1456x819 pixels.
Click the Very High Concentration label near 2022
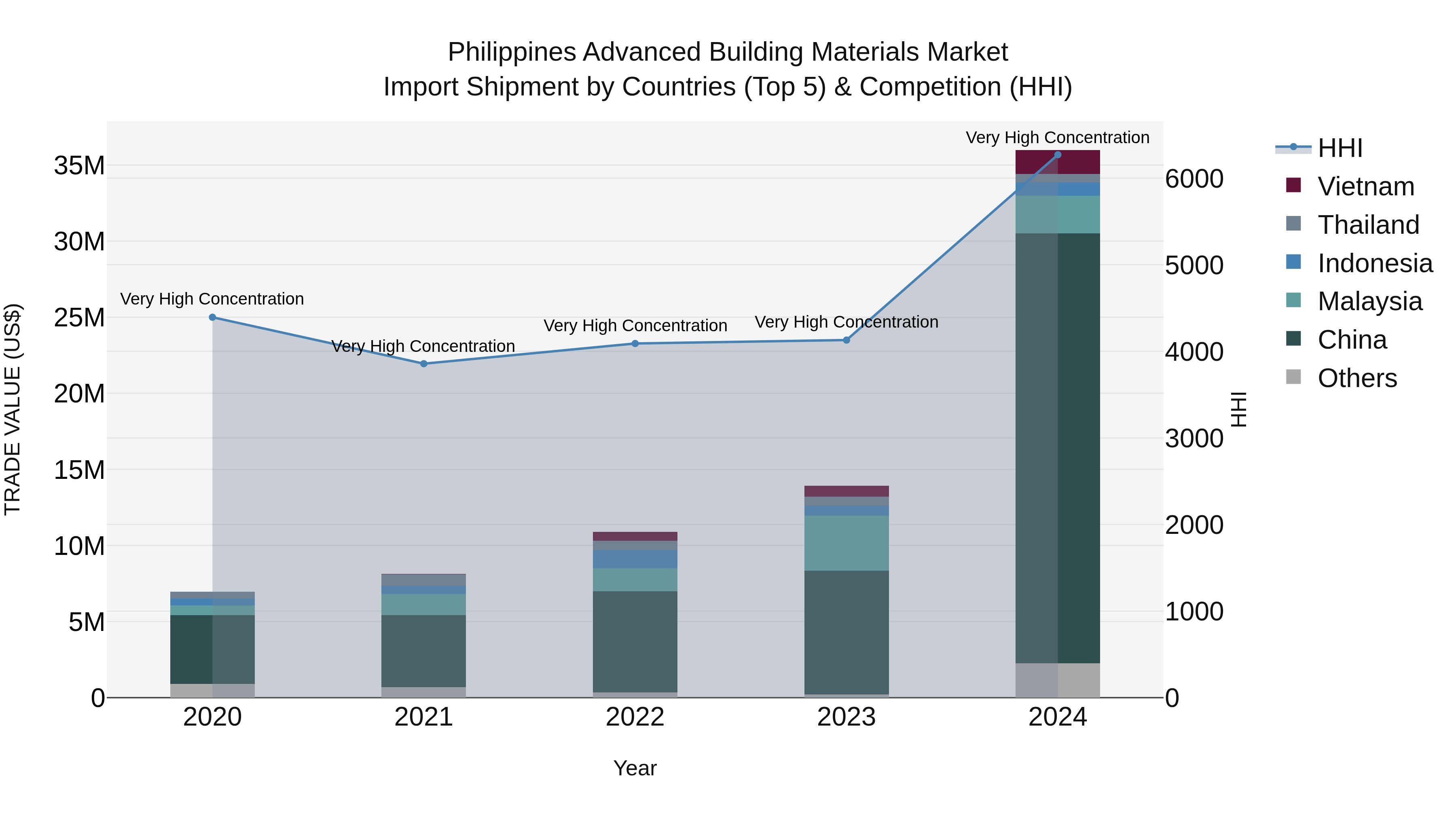point(635,326)
